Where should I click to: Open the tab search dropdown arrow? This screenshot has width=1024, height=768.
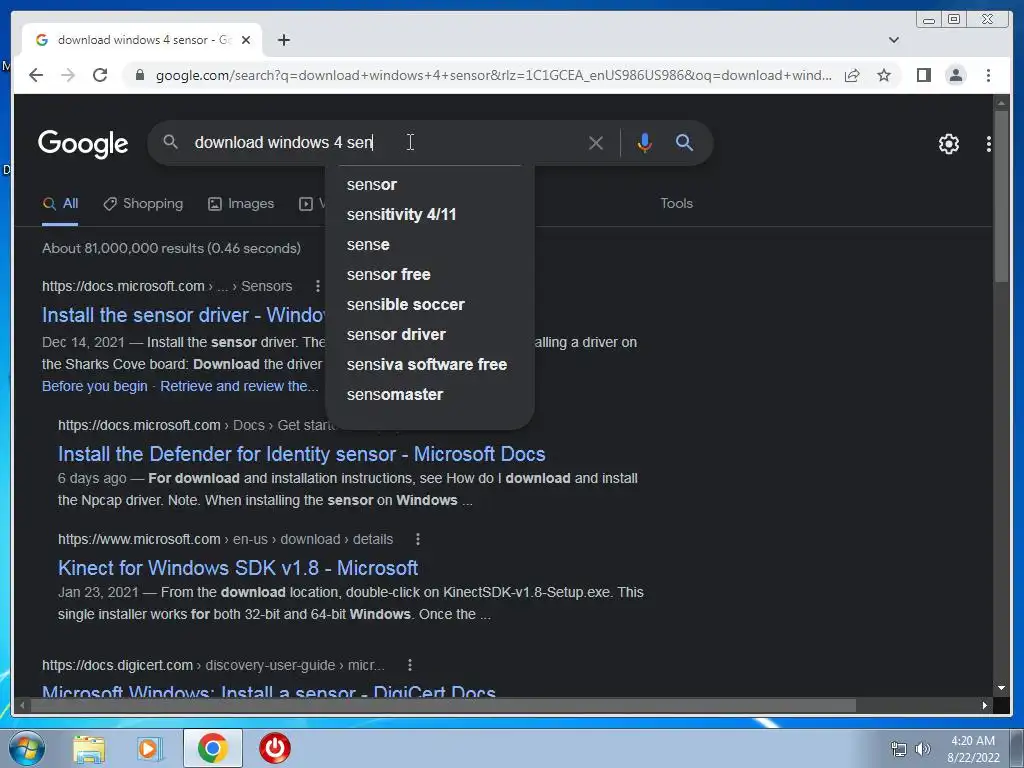point(893,40)
